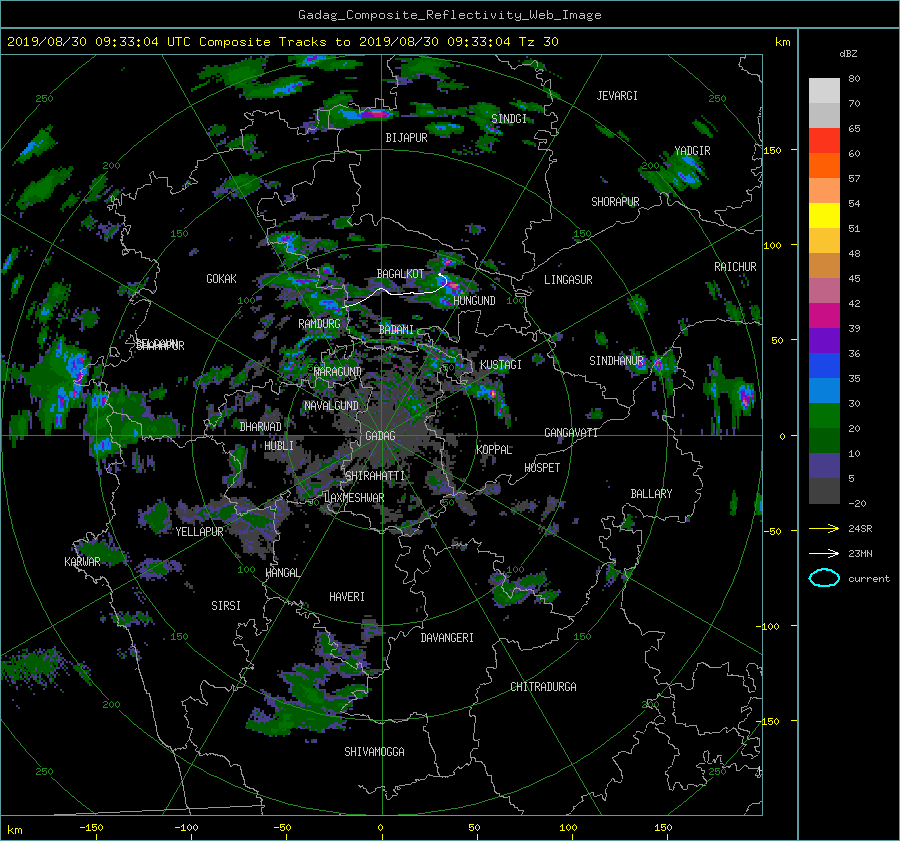This screenshot has height=841, width=900.
Task: Click the GOKAK city label
Action: 222,279
